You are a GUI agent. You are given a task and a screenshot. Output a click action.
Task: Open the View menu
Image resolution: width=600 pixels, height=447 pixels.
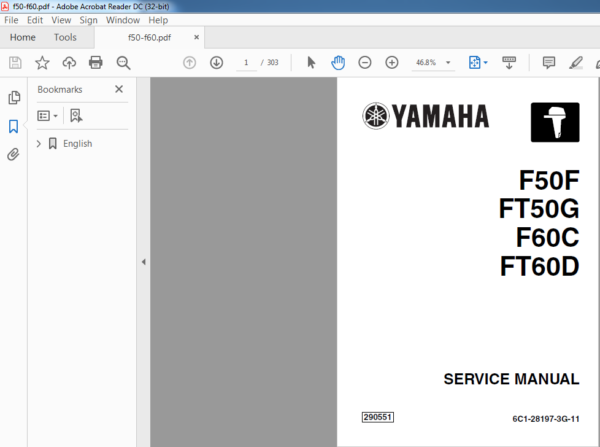point(61,20)
